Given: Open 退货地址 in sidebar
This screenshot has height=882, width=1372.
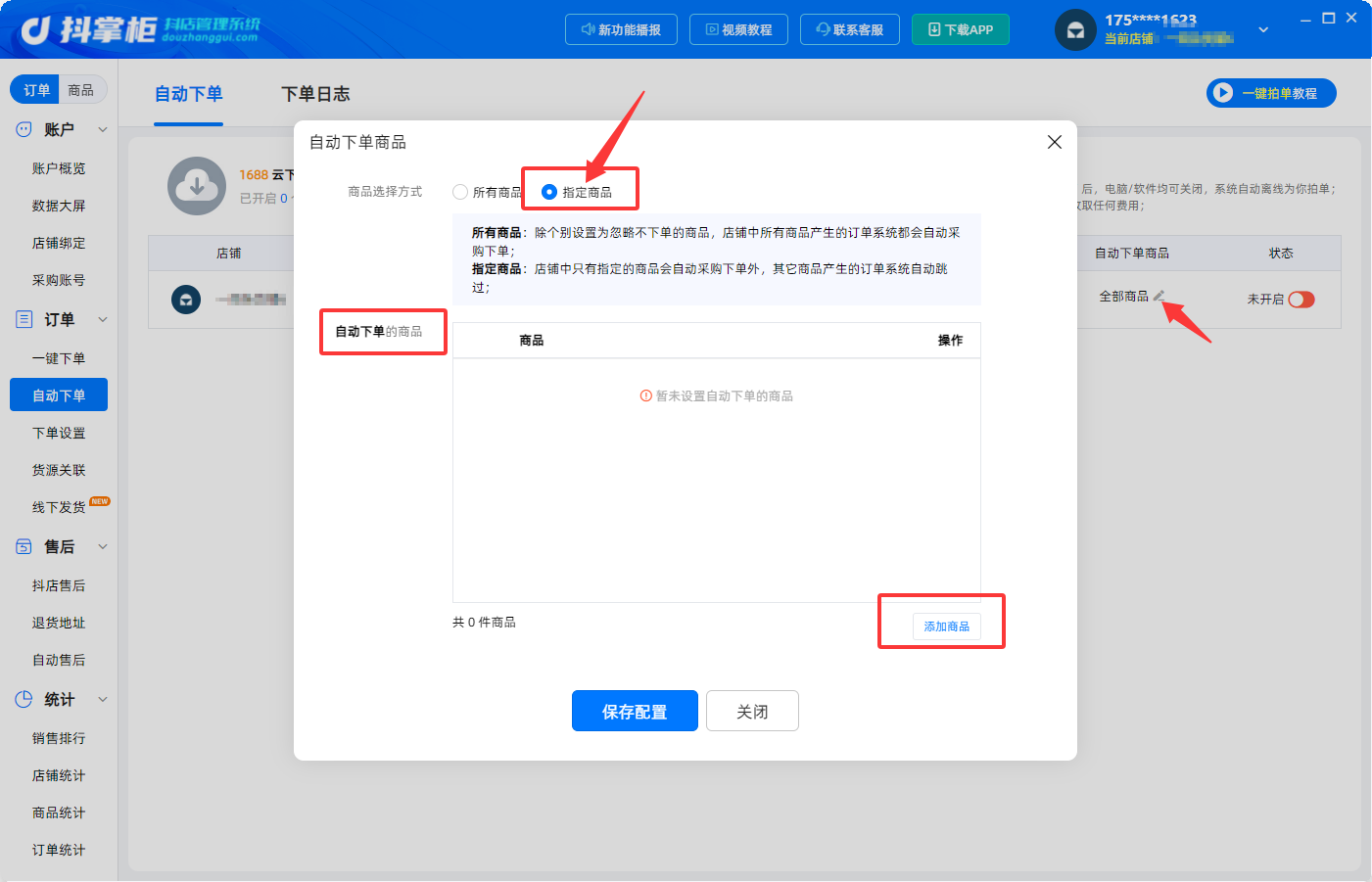Looking at the screenshot, I should click(59, 623).
